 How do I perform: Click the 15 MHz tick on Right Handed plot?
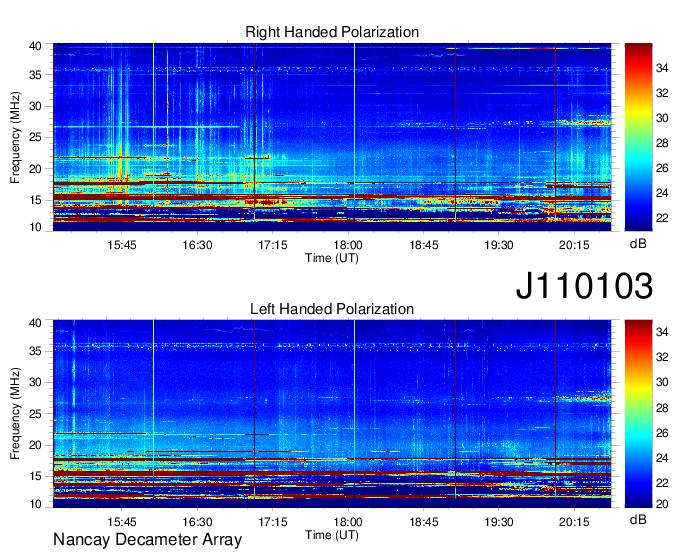click(36, 200)
